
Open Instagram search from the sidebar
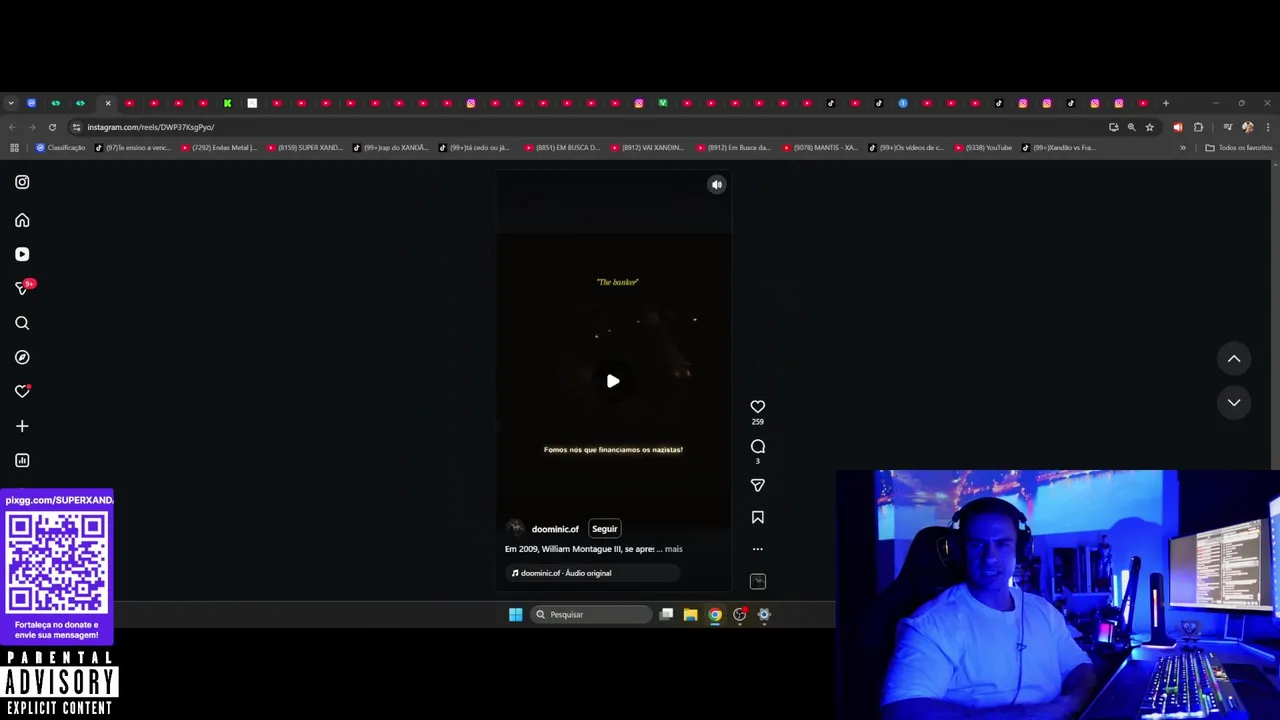point(22,323)
